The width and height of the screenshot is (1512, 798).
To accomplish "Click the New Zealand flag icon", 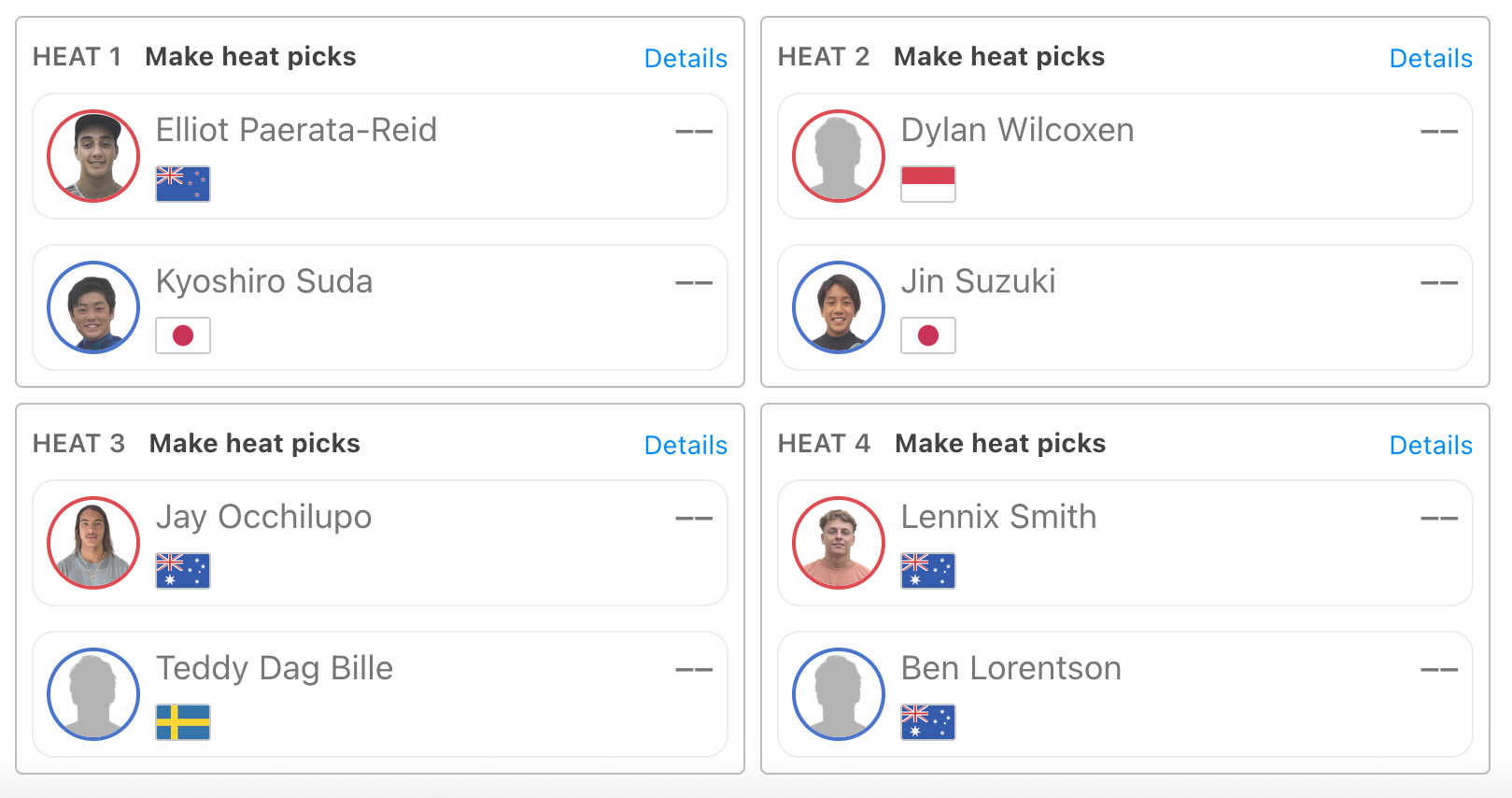I will 183,184.
